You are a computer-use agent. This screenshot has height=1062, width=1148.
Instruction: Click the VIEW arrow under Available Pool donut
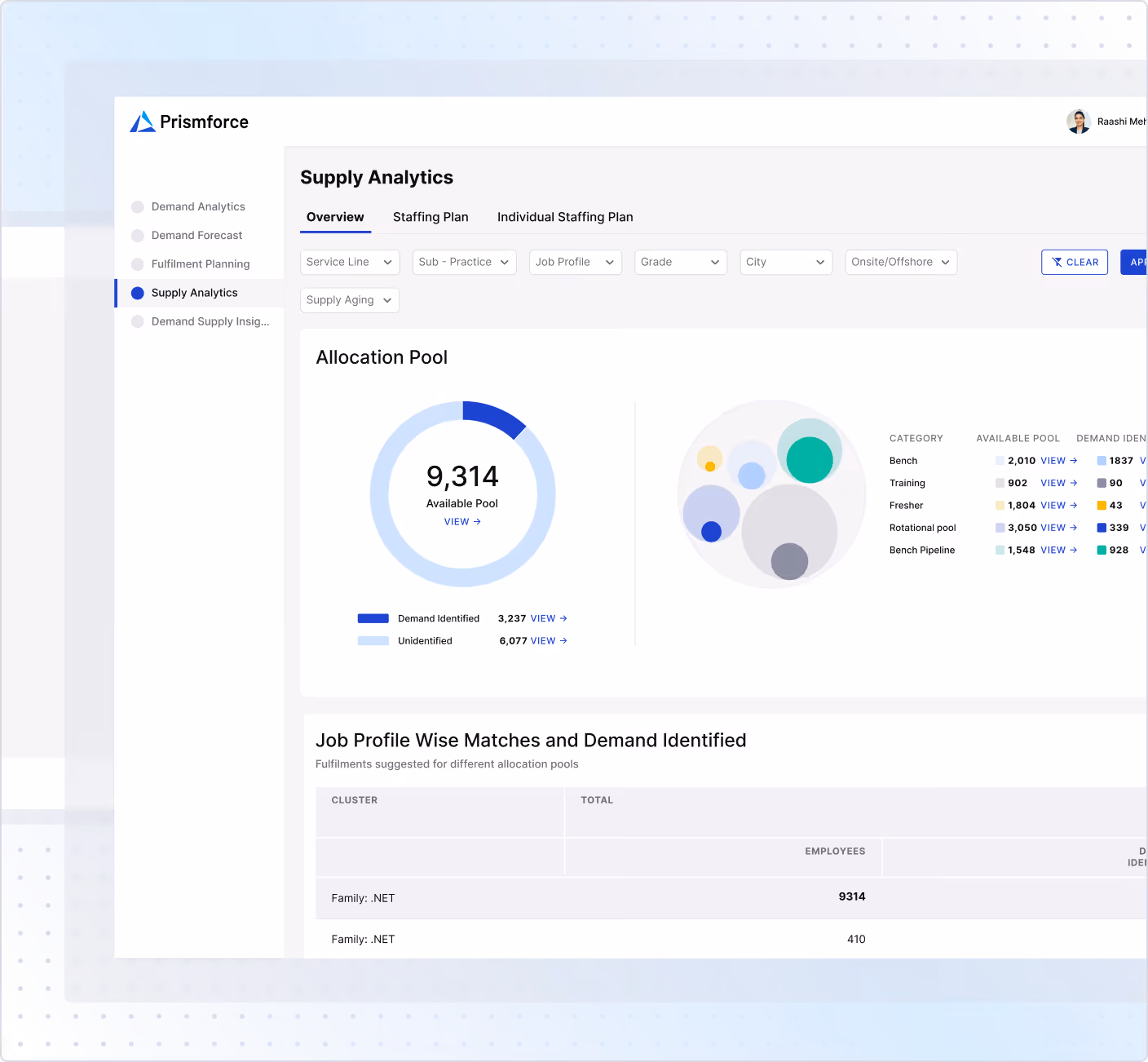(462, 521)
